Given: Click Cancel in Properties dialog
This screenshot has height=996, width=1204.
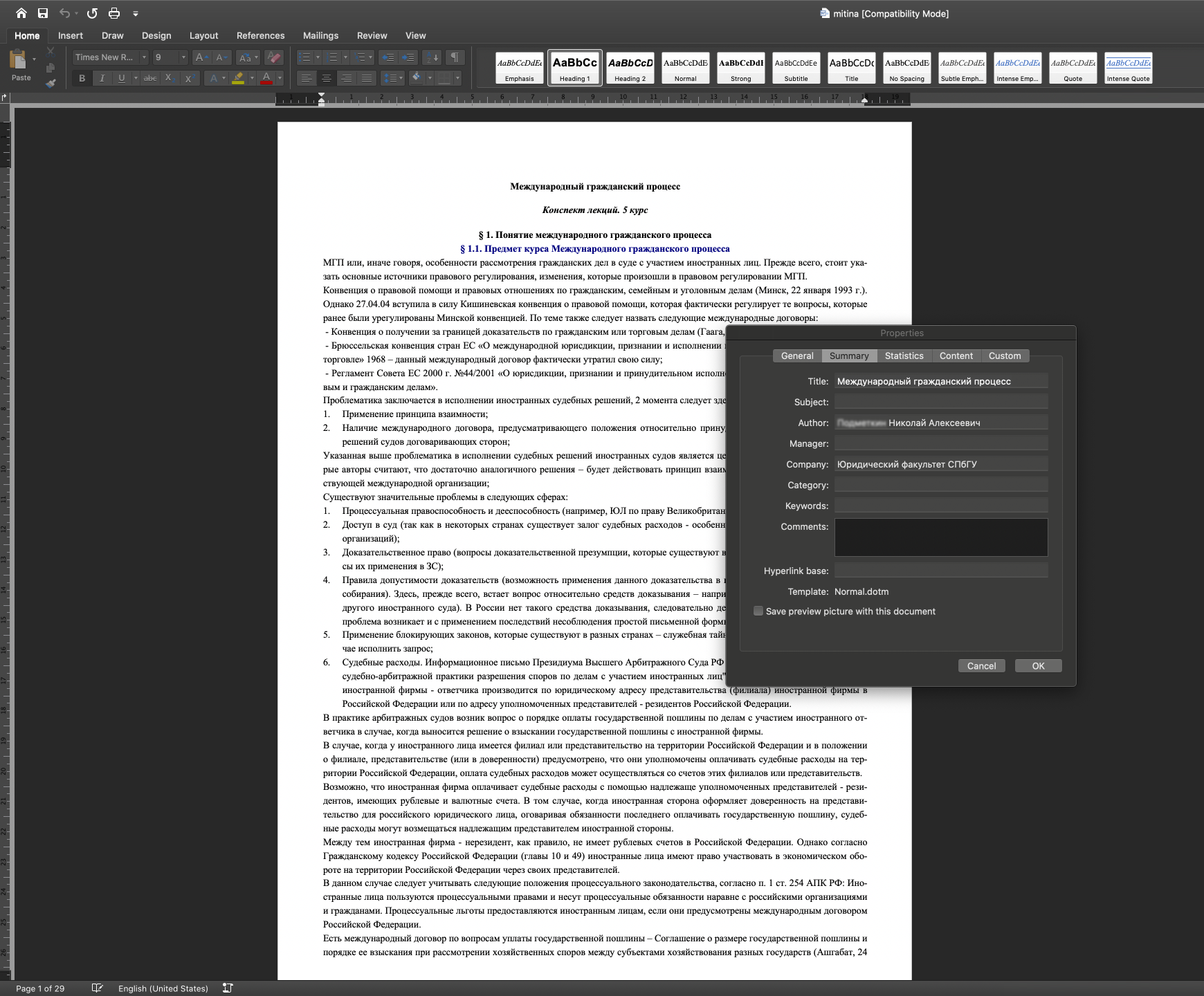Looking at the screenshot, I should pyautogui.click(x=981, y=665).
